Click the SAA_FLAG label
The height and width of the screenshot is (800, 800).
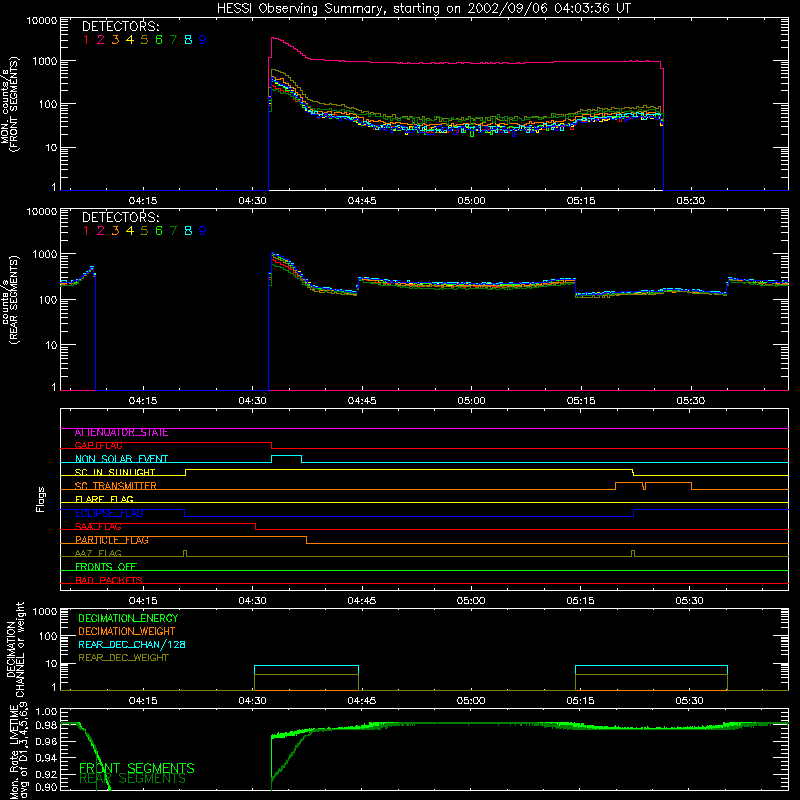(x=98, y=527)
